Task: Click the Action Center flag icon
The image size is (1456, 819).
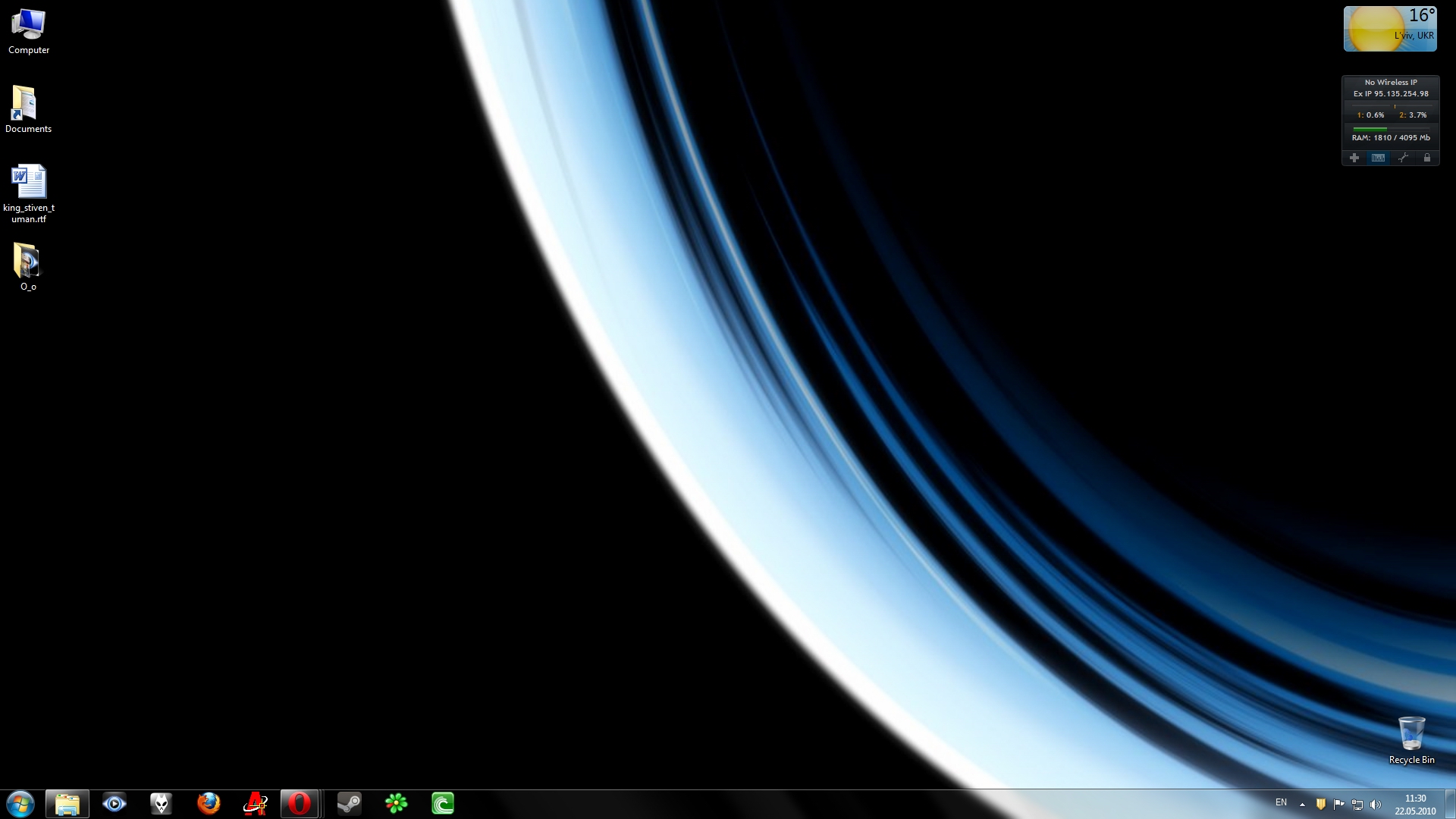Action: tap(1338, 805)
